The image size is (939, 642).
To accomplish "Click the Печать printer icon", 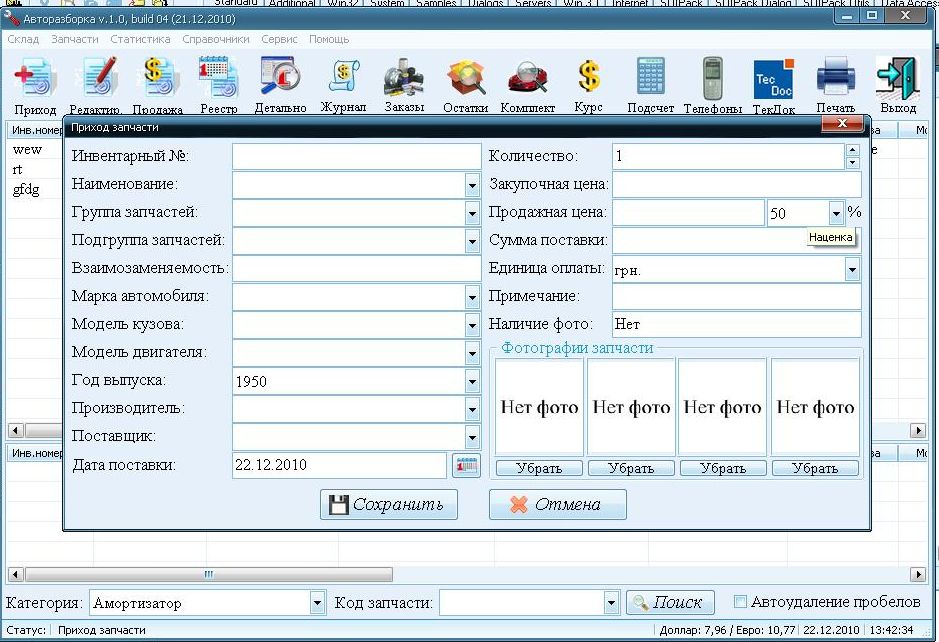I will click(835, 78).
